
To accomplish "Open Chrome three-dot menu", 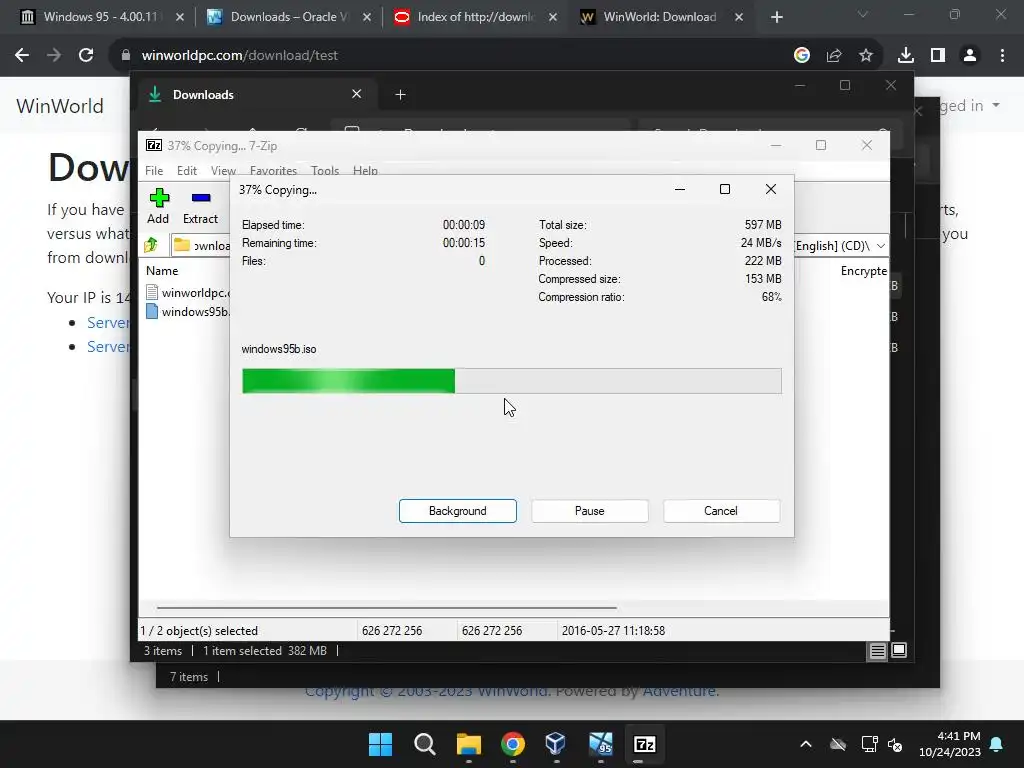I will pyautogui.click(x=1002, y=56).
